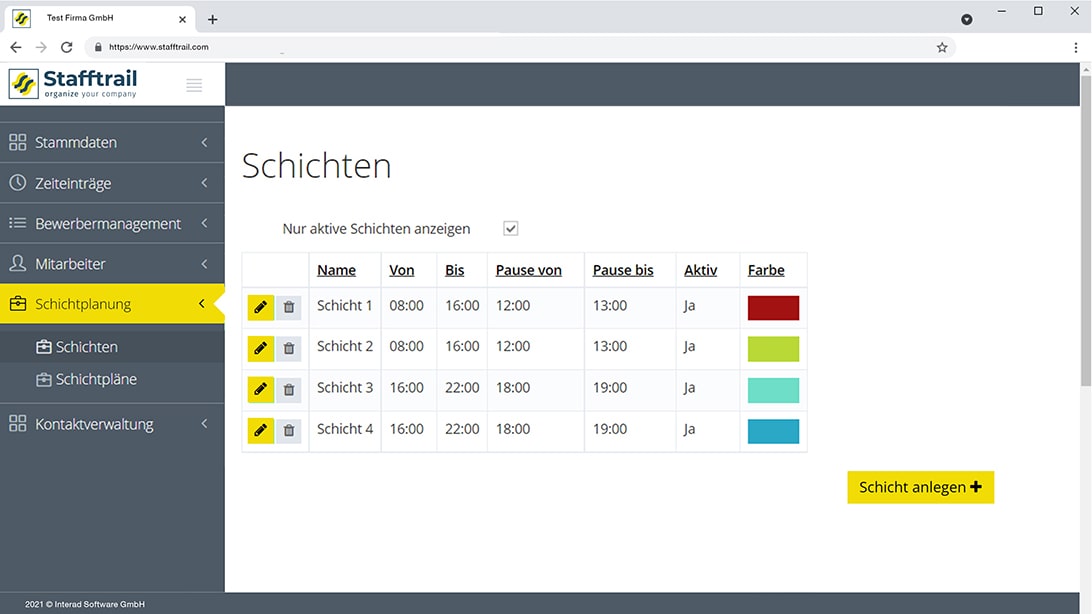
Task: Sort table by Farbe column
Action: click(x=766, y=270)
